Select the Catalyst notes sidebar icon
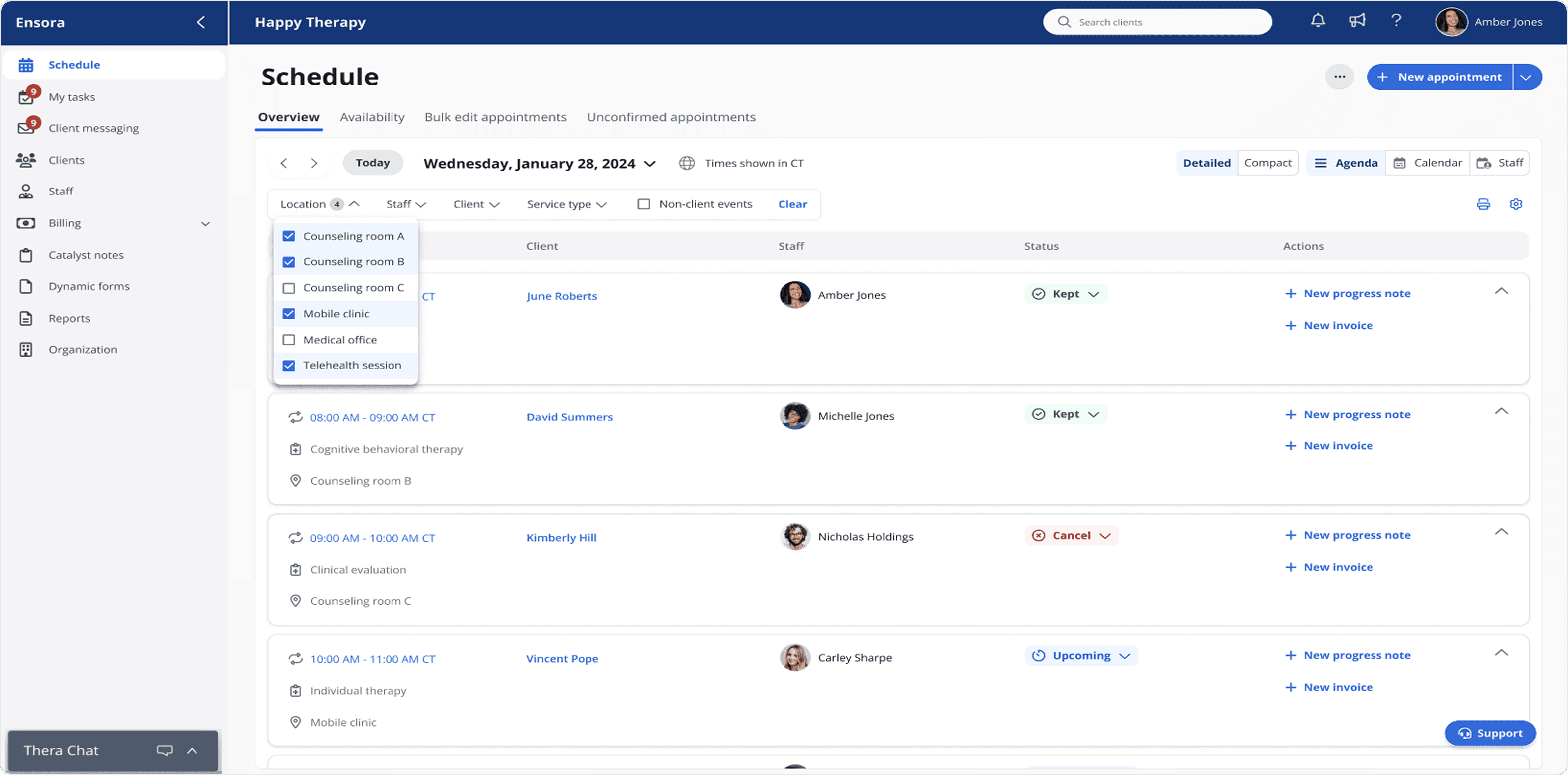The image size is (1568, 775). coord(25,254)
